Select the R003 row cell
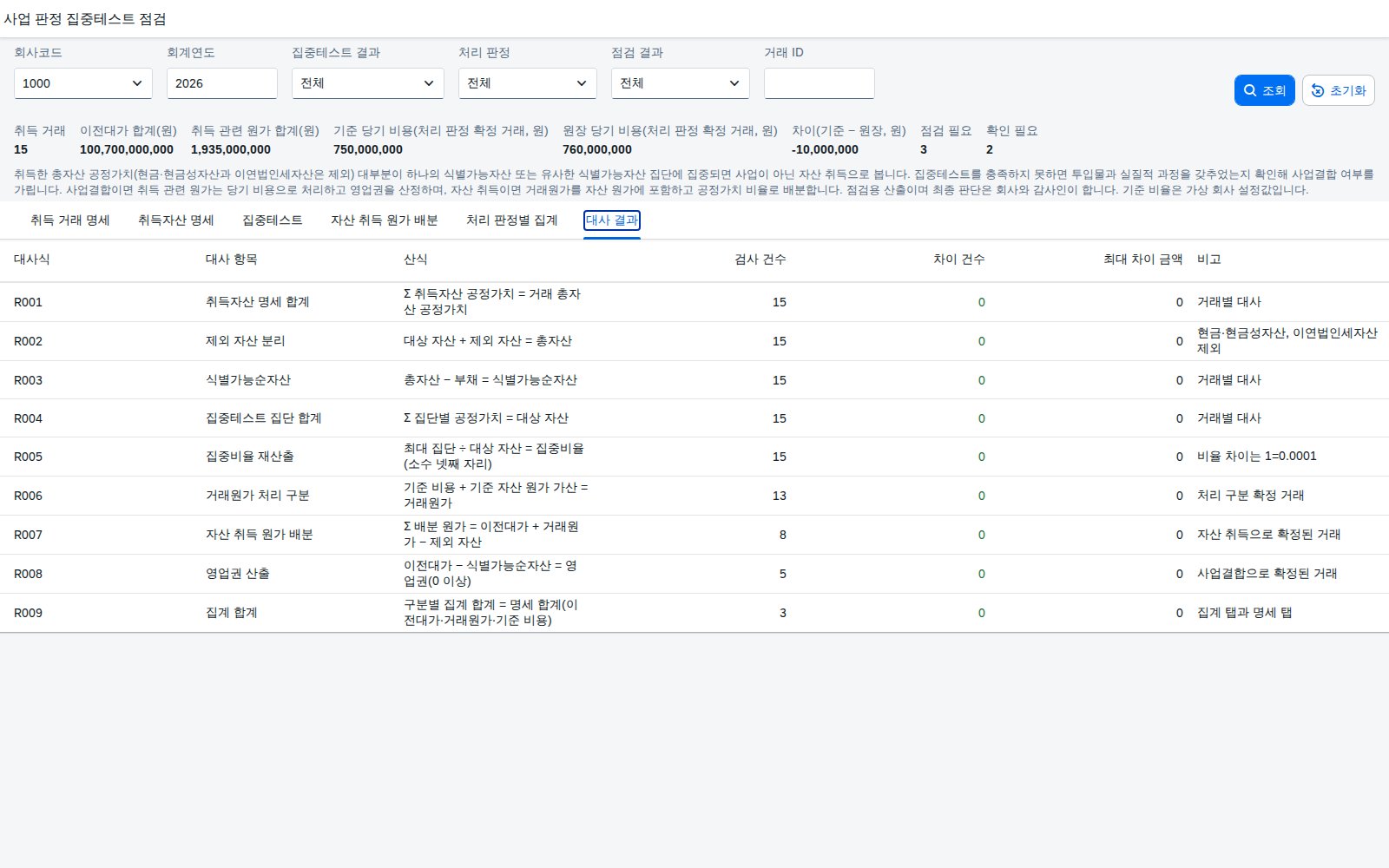Viewport: 1389px width, 868px height. click(28, 380)
